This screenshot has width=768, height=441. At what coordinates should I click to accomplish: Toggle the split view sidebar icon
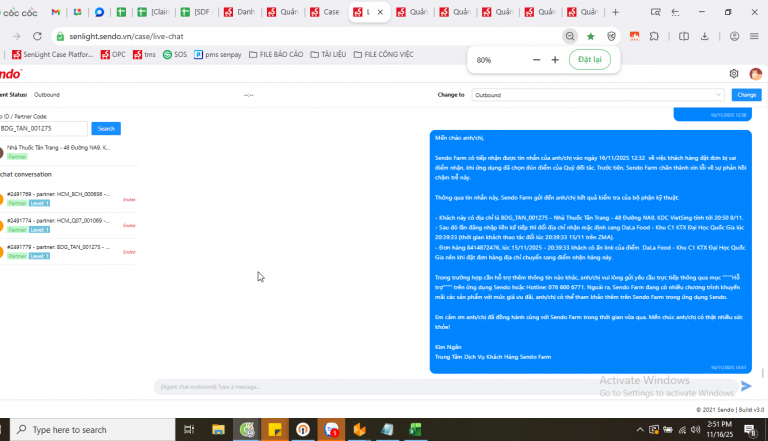click(684, 36)
